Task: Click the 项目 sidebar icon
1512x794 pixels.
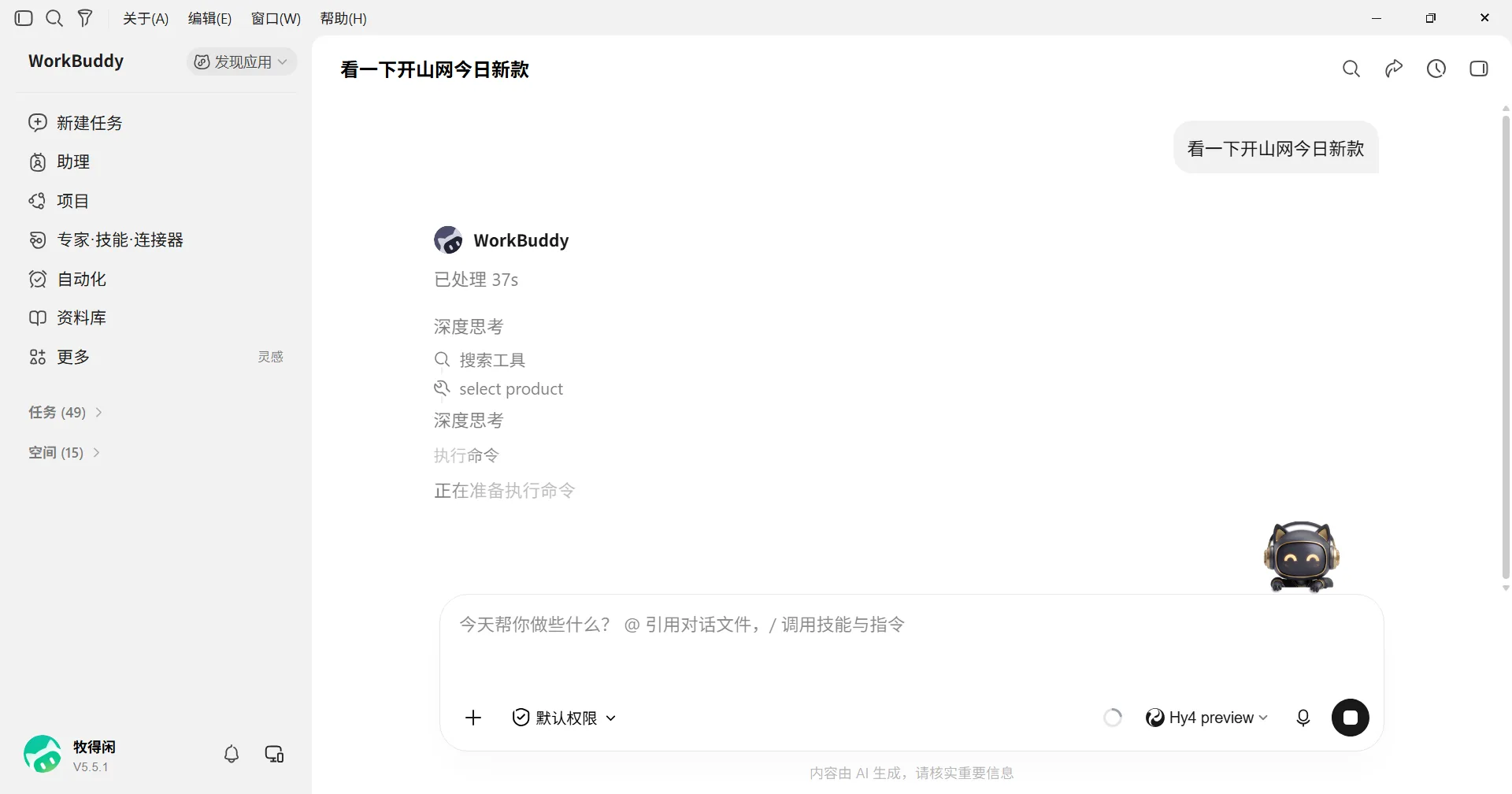Action: click(37, 201)
